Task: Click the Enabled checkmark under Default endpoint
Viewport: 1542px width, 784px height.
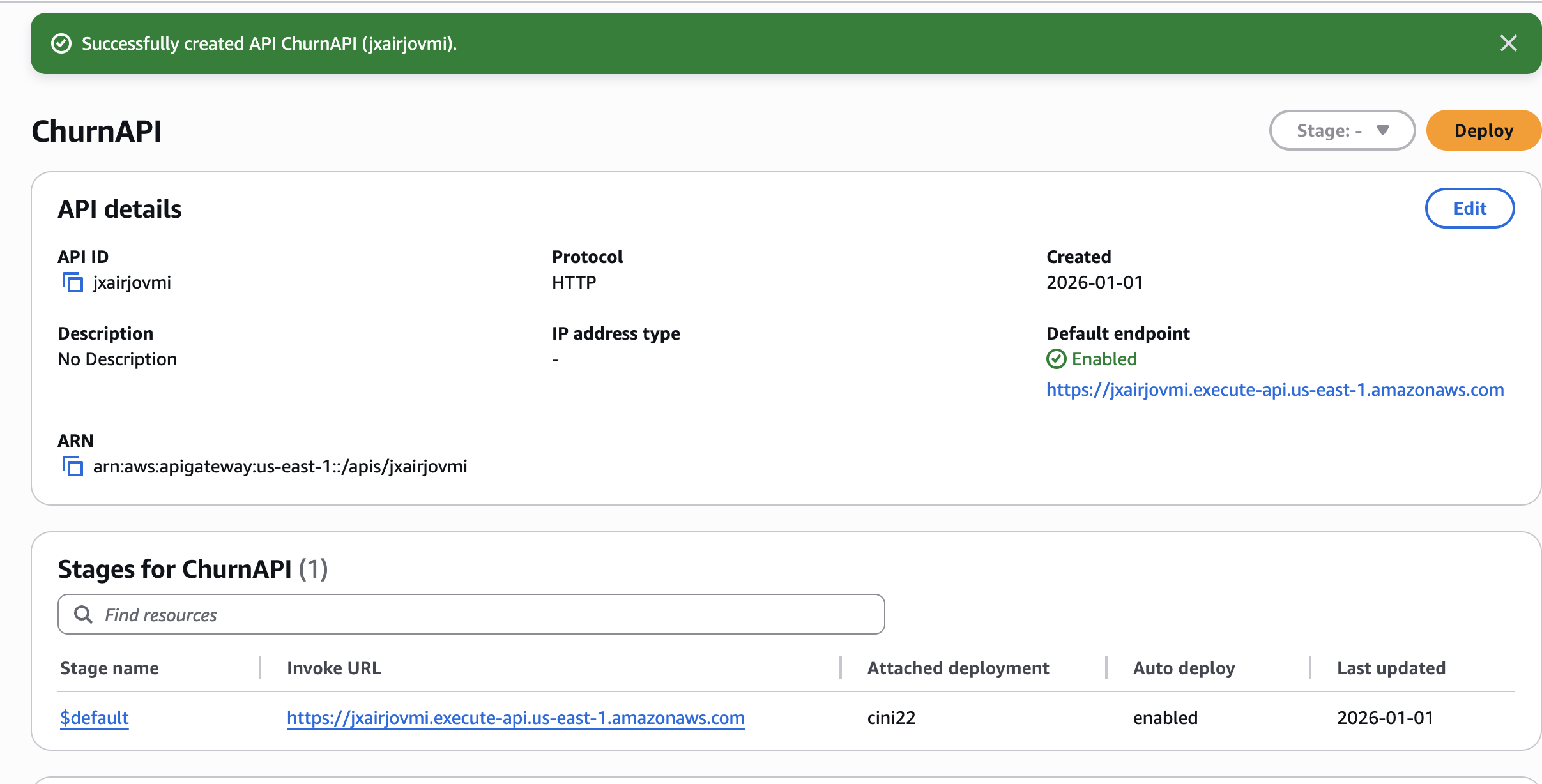Action: (1057, 359)
